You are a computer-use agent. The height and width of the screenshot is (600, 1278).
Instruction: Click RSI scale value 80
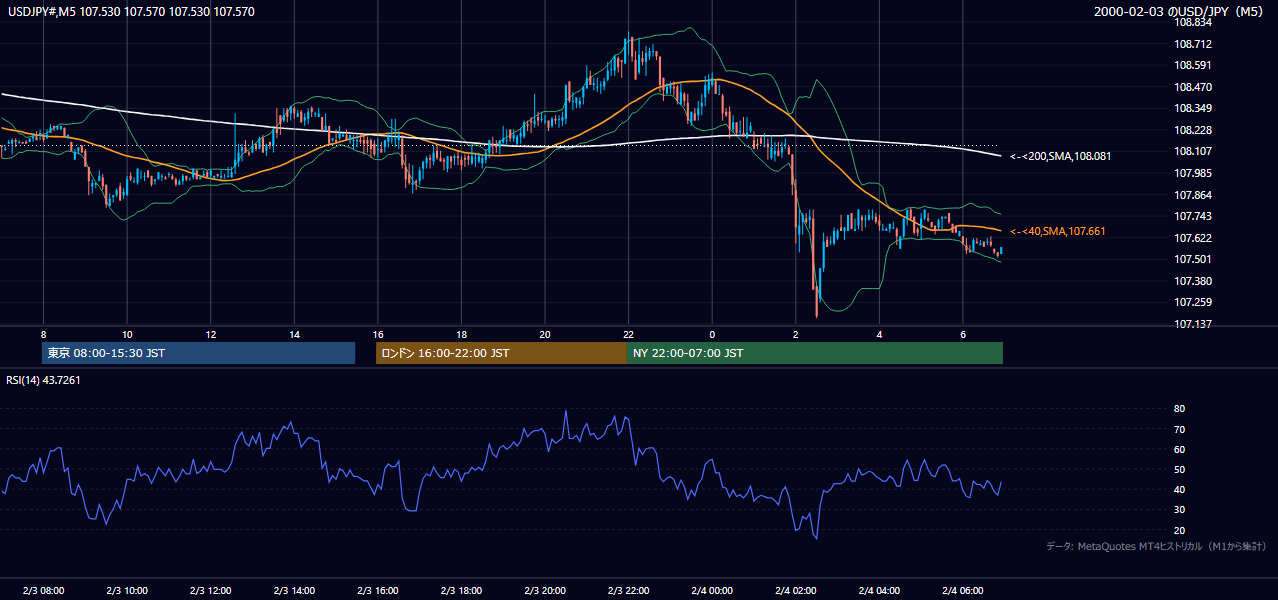click(x=1179, y=409)
